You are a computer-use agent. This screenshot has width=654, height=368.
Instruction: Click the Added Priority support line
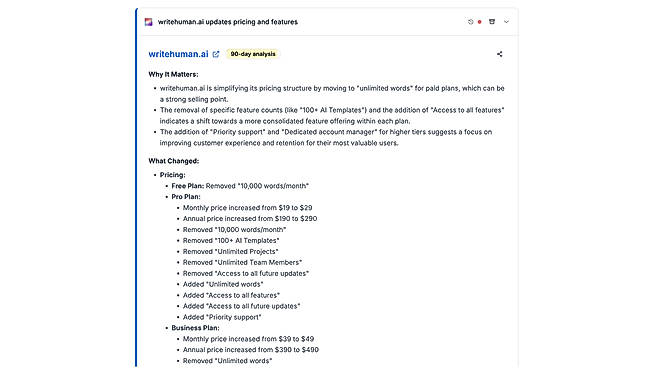pyautogui.click(x=222, y=317)
